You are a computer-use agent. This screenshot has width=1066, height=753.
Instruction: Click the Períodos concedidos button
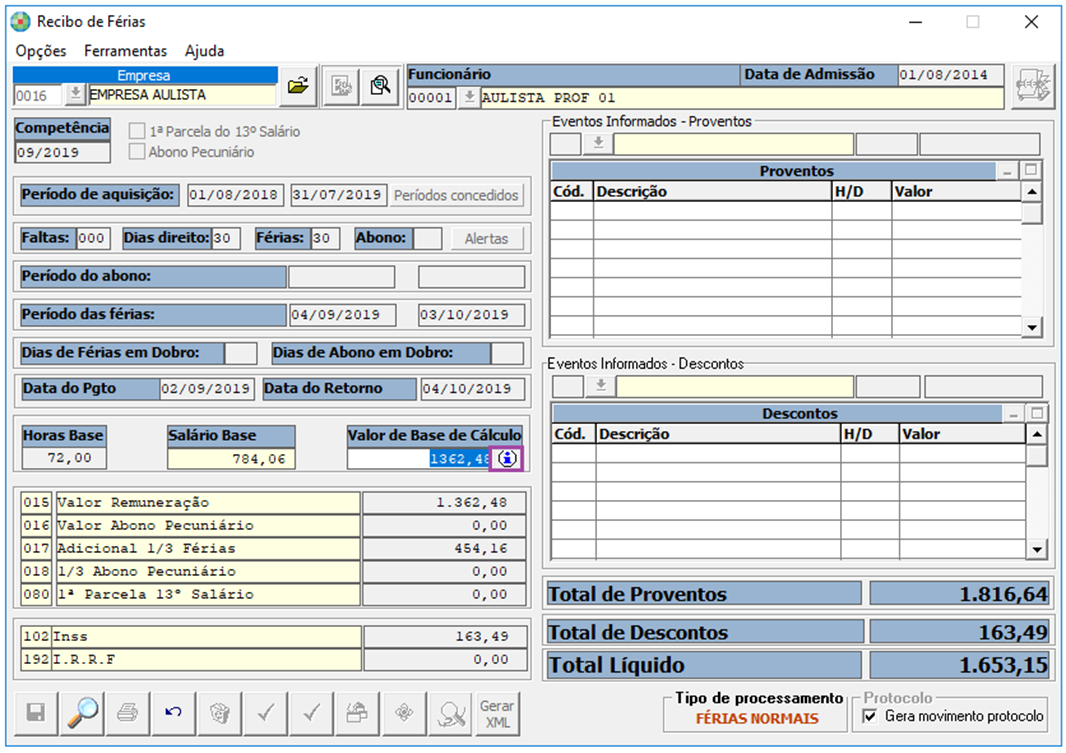[456, 196]
